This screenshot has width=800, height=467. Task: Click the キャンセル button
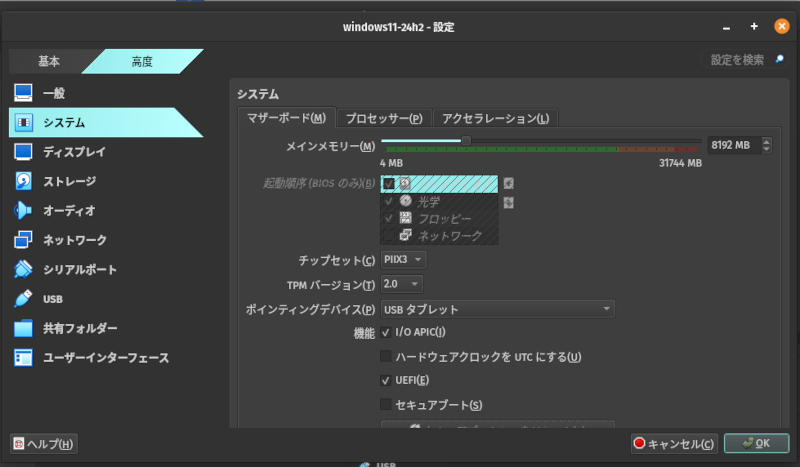[x=673, y=443]
